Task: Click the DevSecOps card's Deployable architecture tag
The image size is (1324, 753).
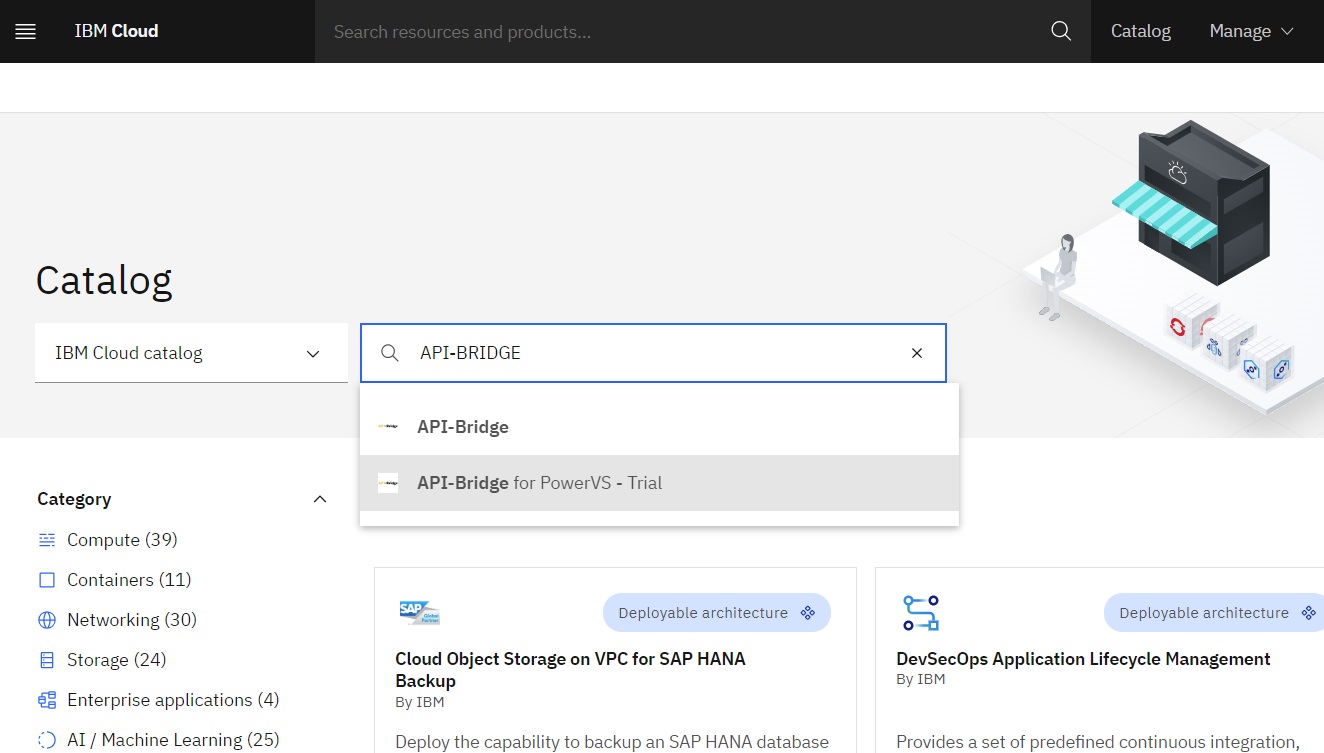Action: coord(1214,613)
